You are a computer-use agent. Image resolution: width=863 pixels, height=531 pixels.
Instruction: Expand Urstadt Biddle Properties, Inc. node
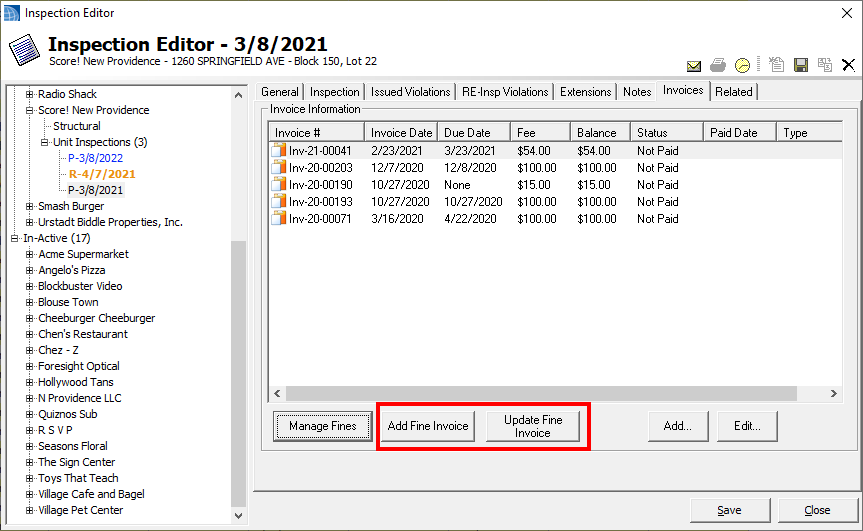pos(30,222)
